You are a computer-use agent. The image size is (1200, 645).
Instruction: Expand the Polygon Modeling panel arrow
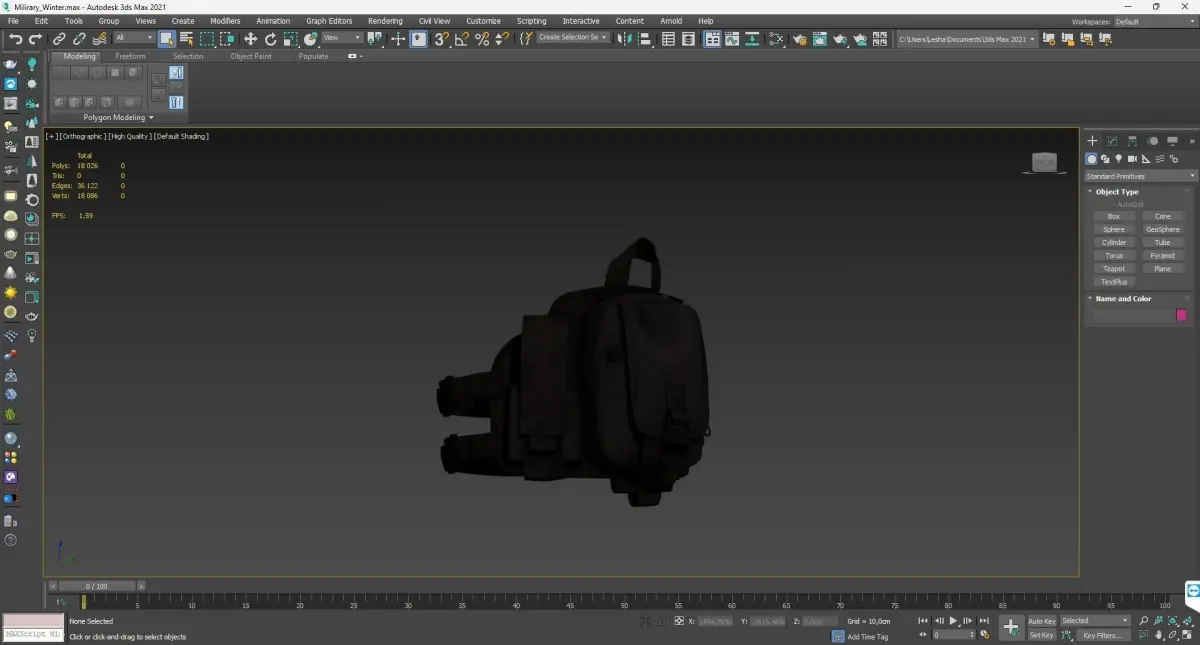151,118
